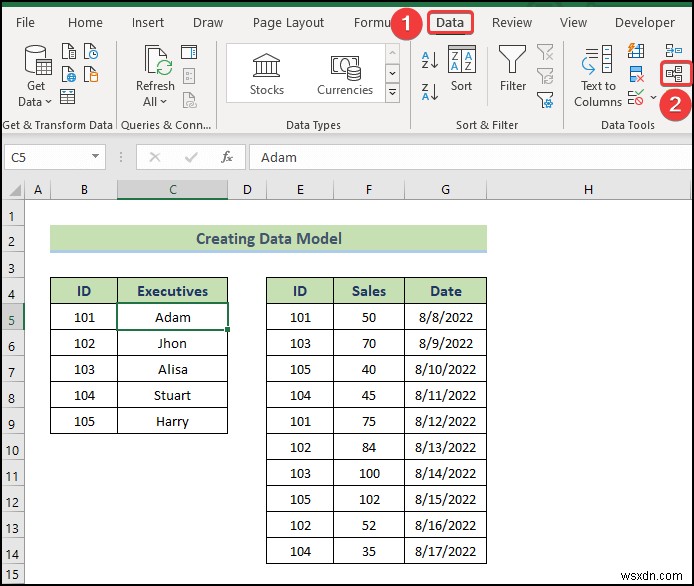Open the Relationships tool
The width and height of the screenshot is (694, 586).
tap(674, 73)
